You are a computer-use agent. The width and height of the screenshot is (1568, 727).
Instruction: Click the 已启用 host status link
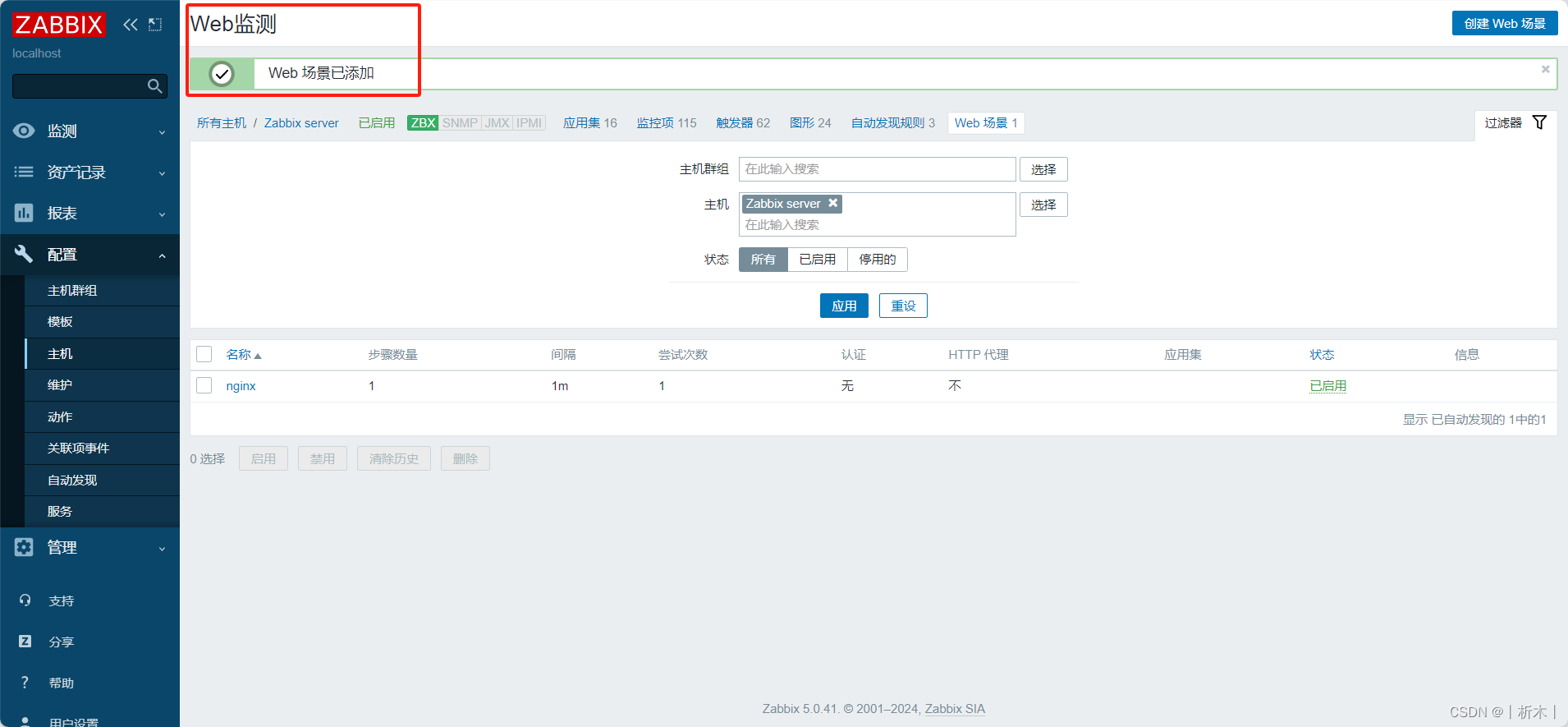(377, 123)
